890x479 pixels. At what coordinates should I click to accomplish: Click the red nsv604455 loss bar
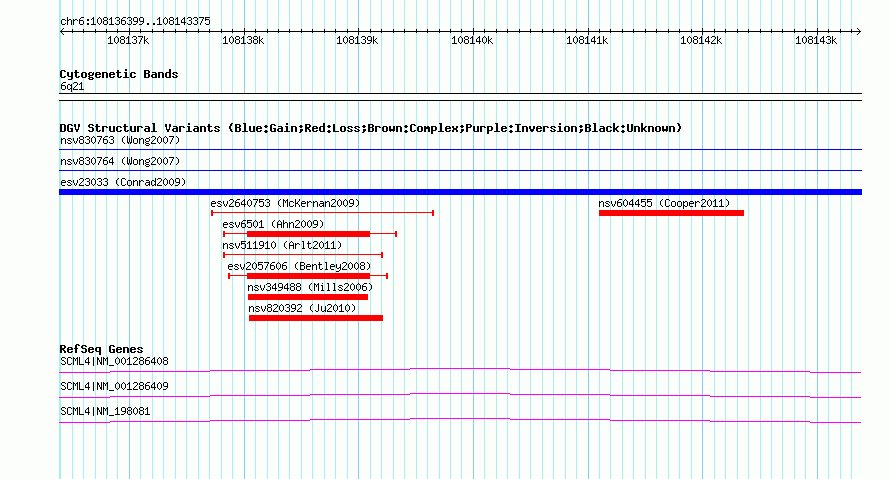[x=671, y=213]
